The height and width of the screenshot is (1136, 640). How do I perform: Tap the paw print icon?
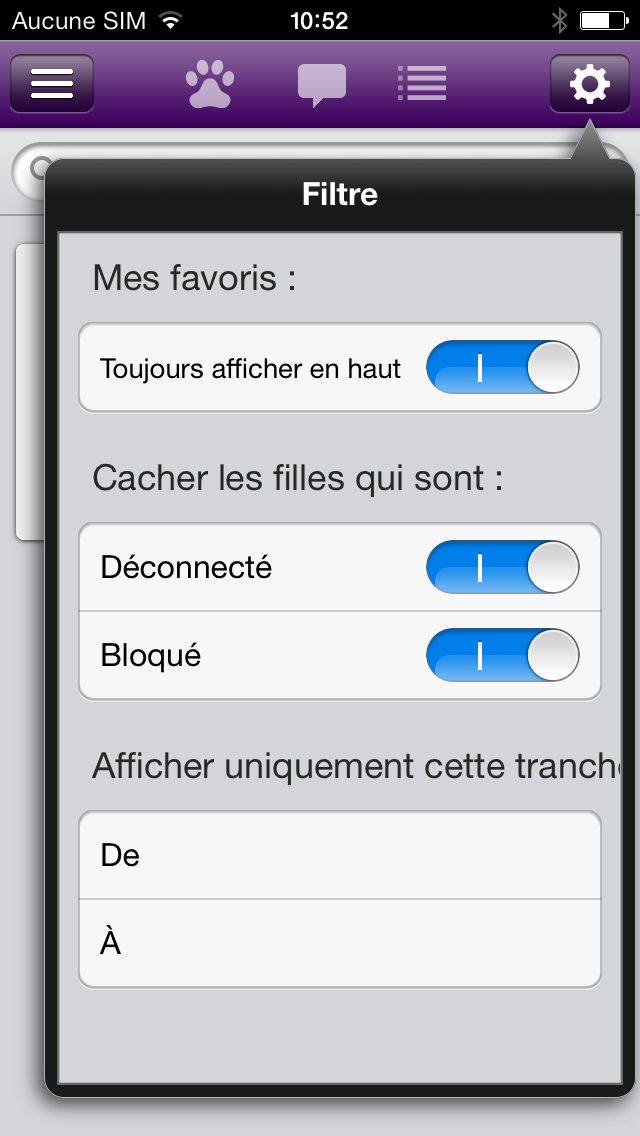tap(210, 83)
